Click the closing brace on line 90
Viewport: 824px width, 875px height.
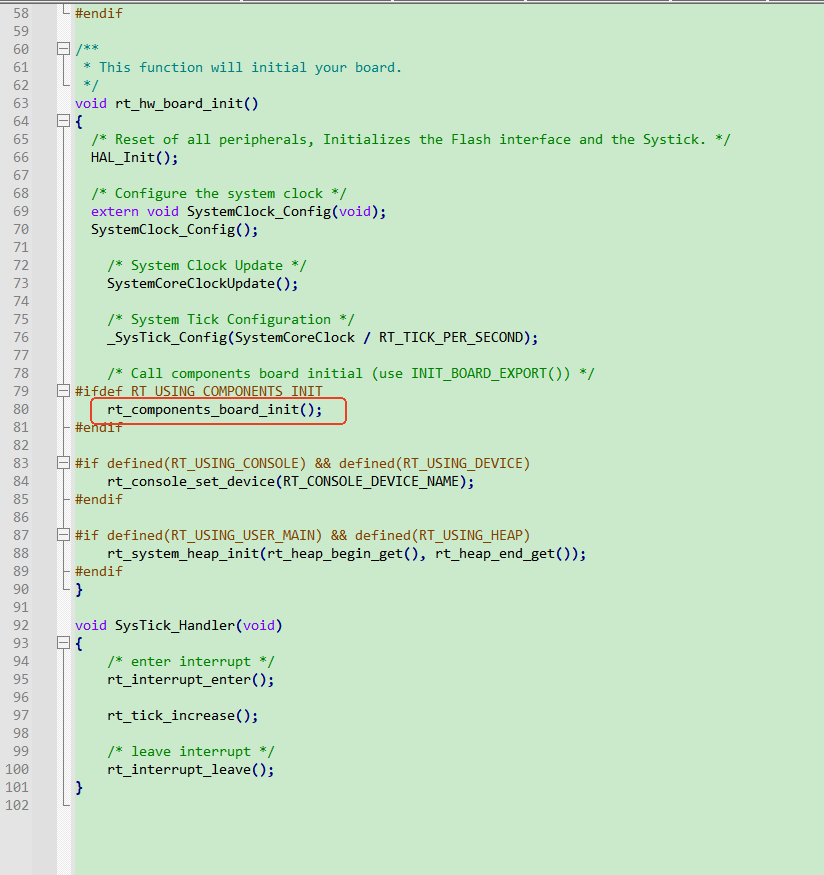[79, 589]
